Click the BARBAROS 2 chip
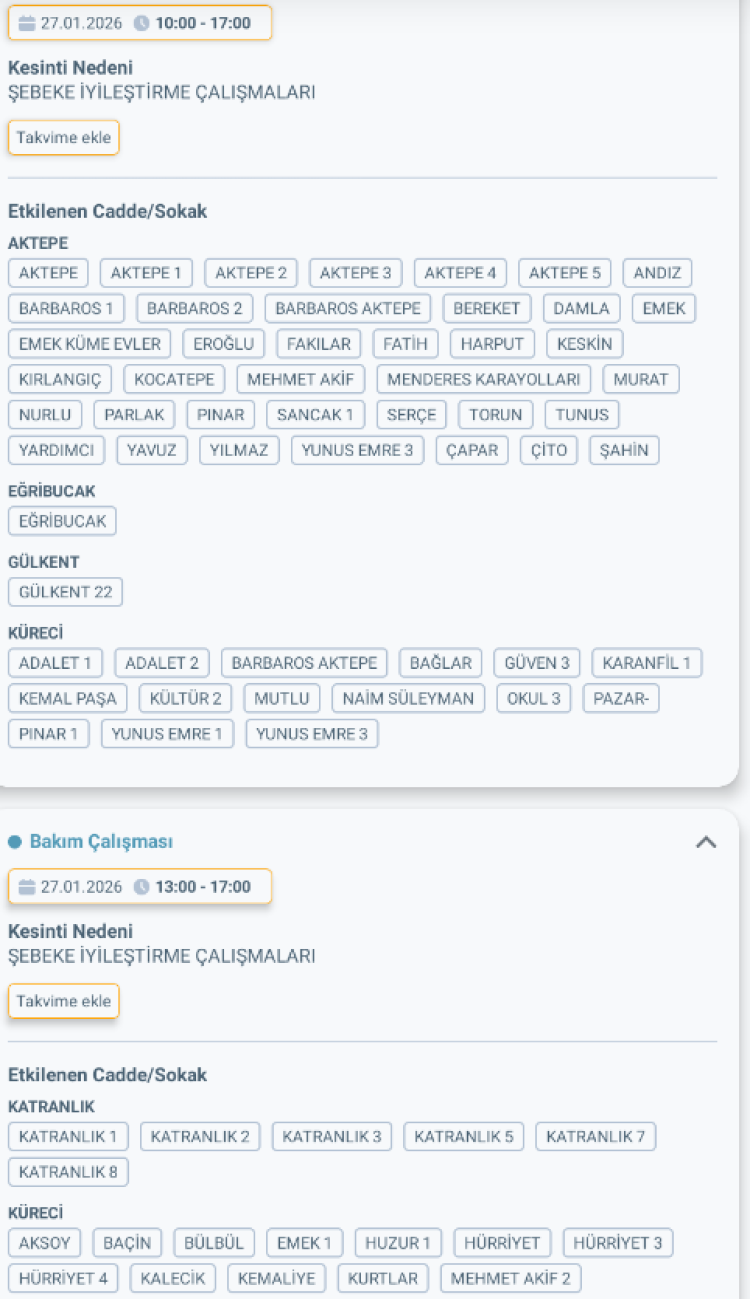Viewport: 750px width, 1299px height. point(195,308)
